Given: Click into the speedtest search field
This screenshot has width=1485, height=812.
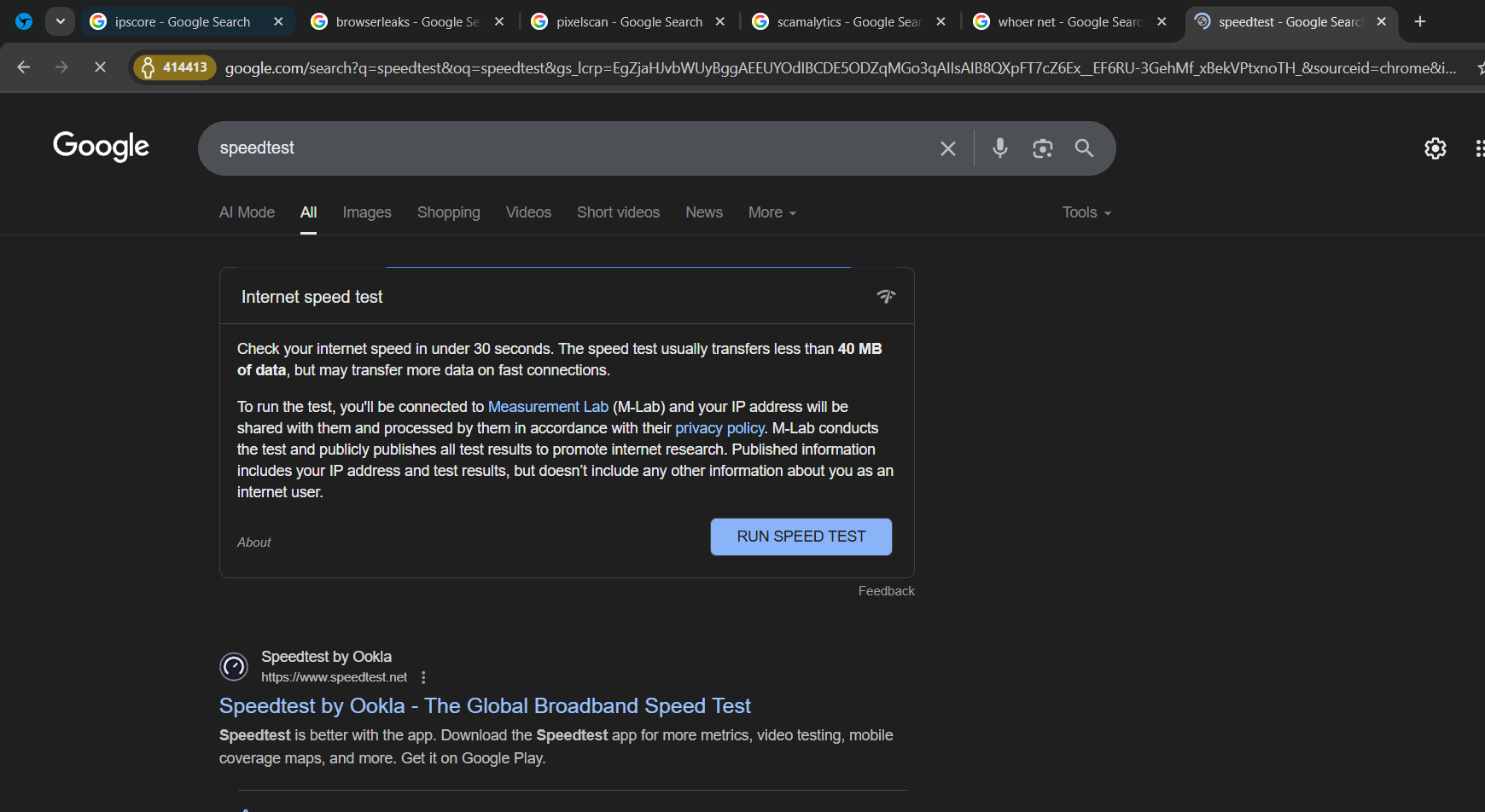Looking at the screenshot, I should click(x=563, y=148).
